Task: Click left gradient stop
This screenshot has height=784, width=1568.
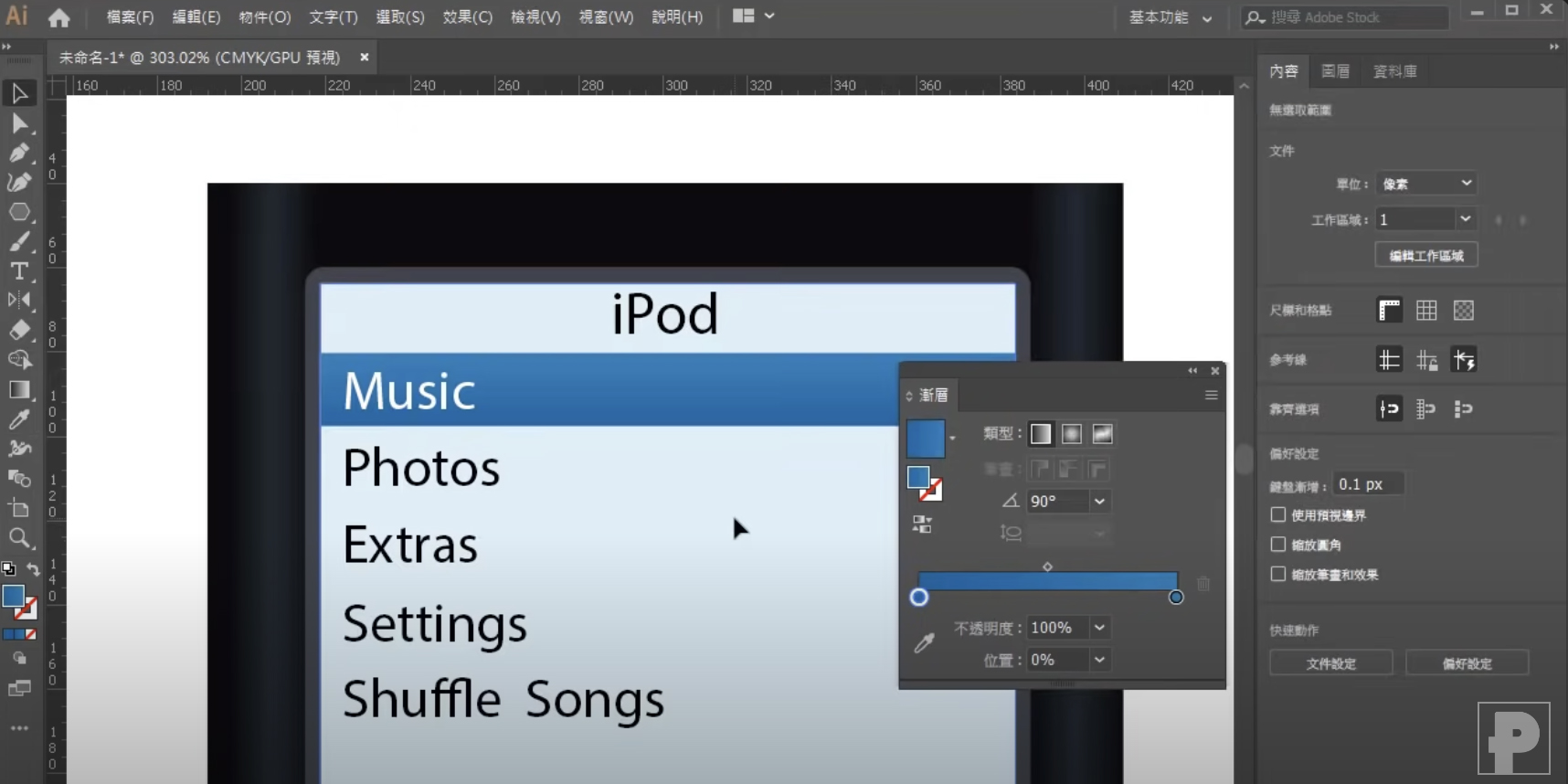Action: (x=919, y=597)
